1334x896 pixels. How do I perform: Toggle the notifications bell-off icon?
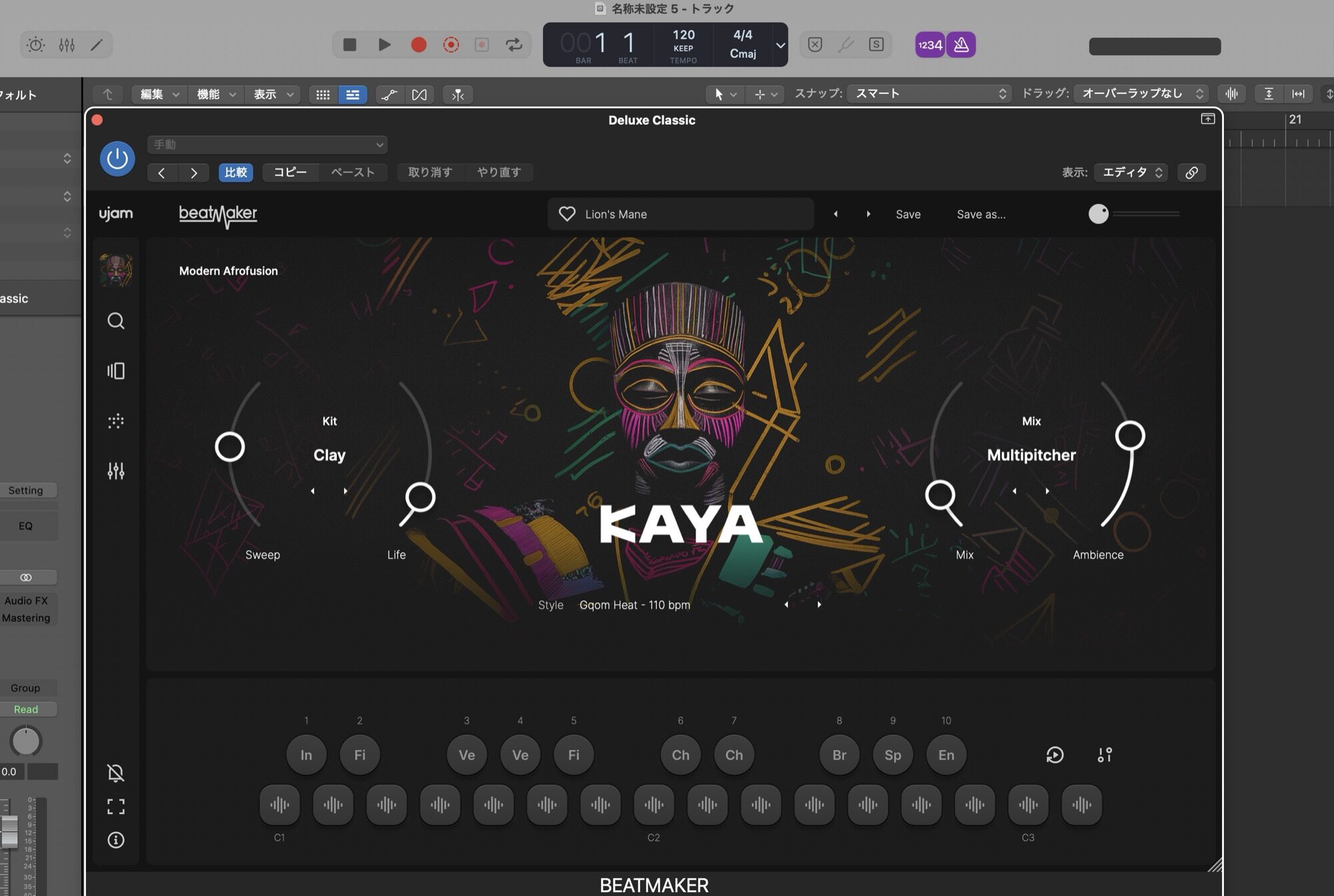pos(116,773)
